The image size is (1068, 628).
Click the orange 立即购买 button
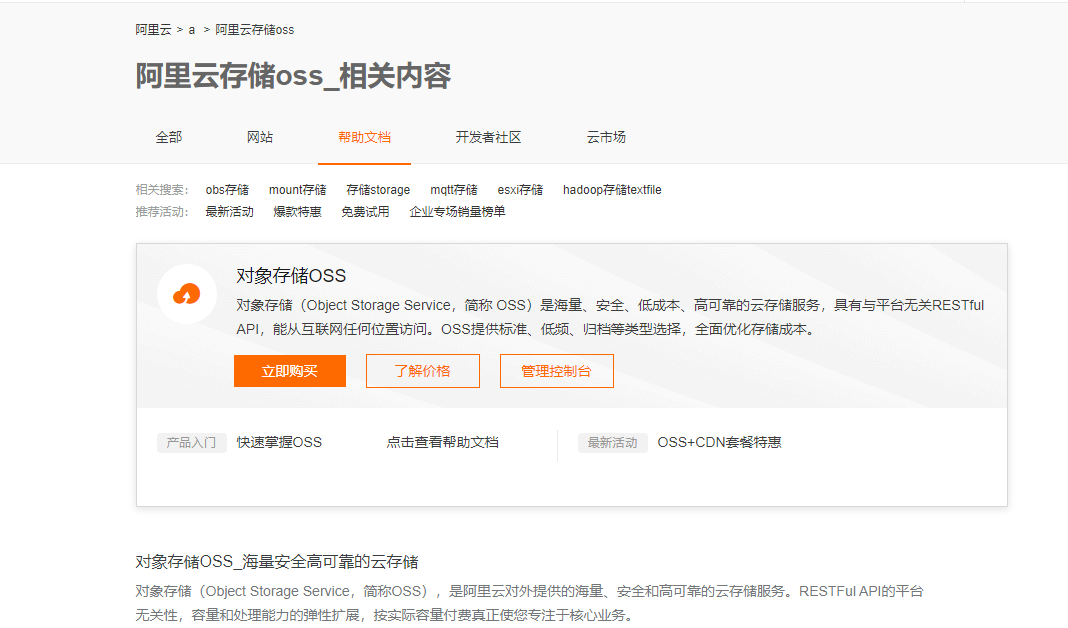[x=289, y=371]
